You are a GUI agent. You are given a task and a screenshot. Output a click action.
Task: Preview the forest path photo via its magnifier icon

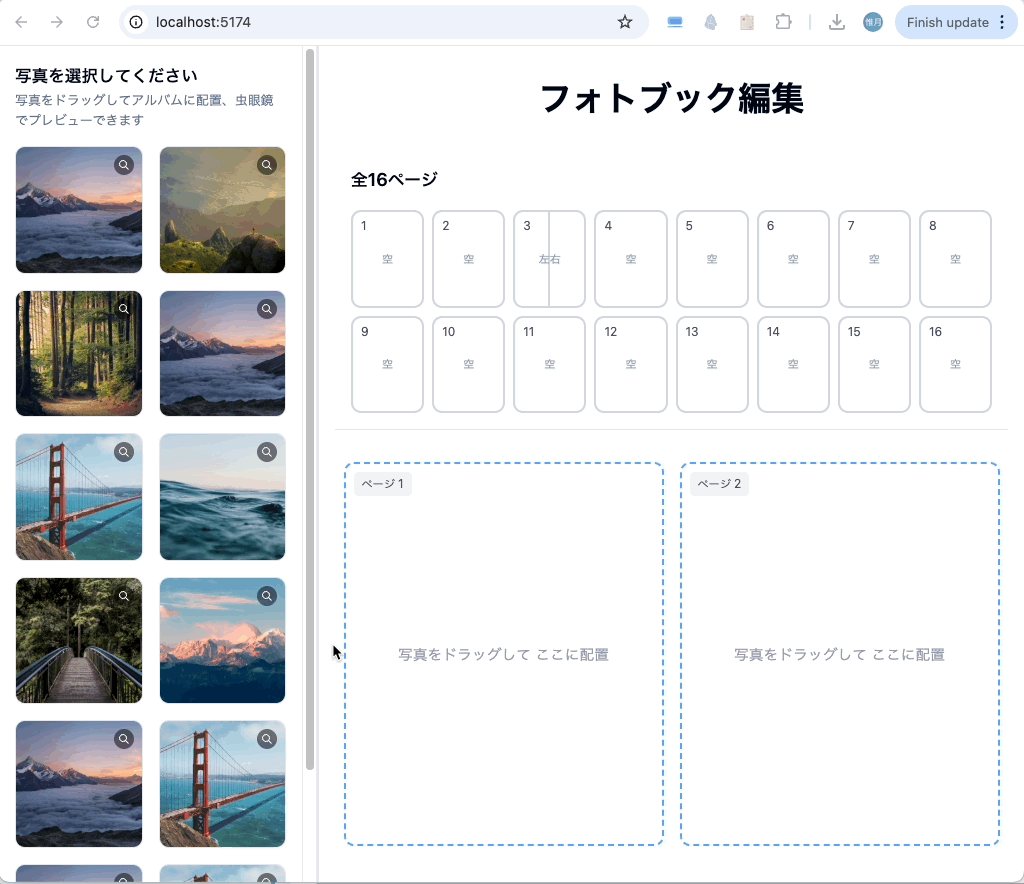pos(124,308)
